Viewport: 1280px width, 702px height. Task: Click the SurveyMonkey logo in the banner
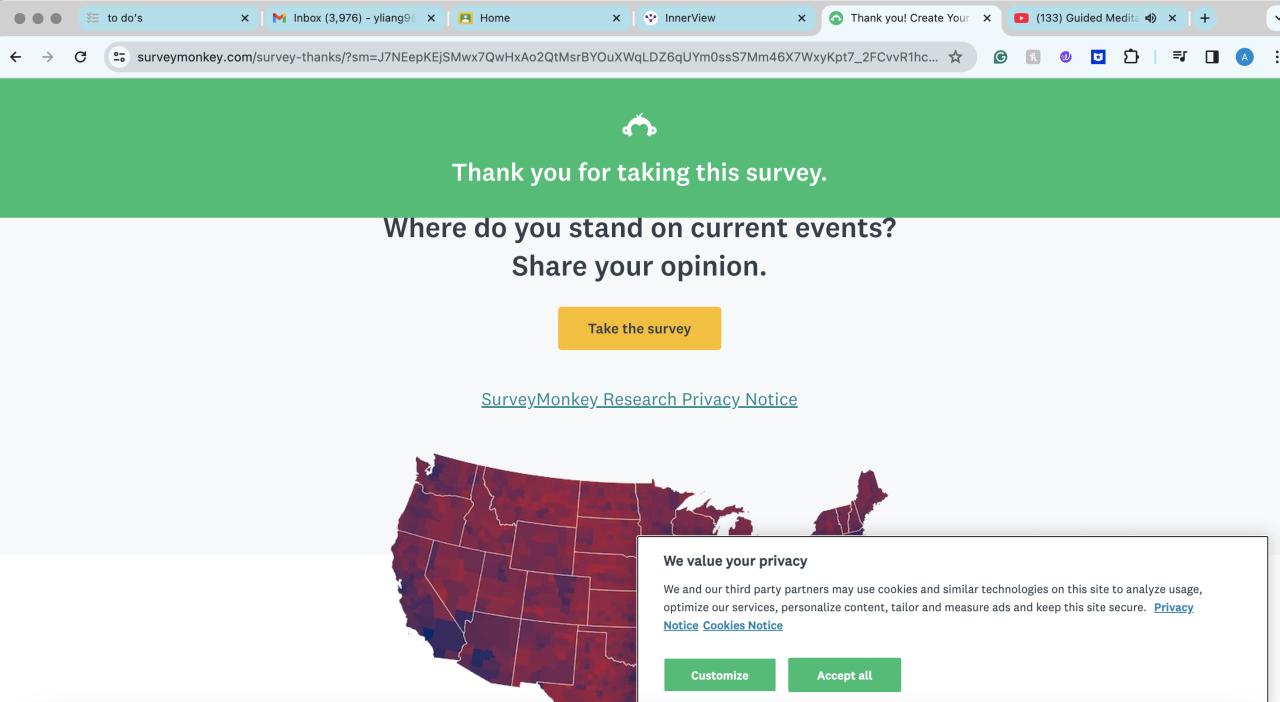click(639, 126)
